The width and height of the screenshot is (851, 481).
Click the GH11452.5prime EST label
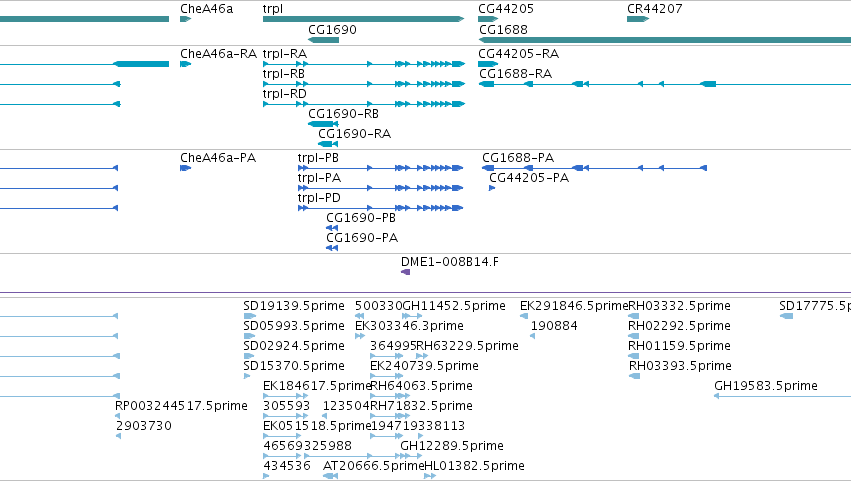click(454, 306)
